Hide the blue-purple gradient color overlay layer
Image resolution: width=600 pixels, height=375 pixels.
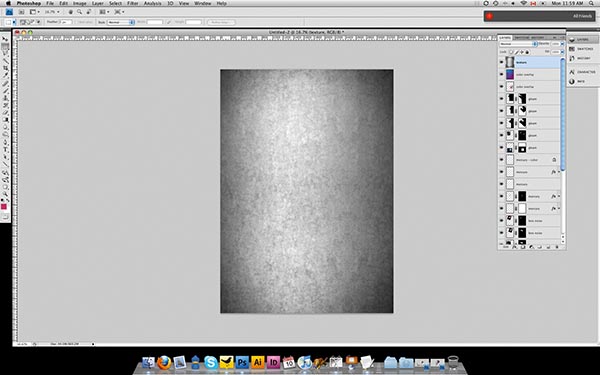coord(502,74)
